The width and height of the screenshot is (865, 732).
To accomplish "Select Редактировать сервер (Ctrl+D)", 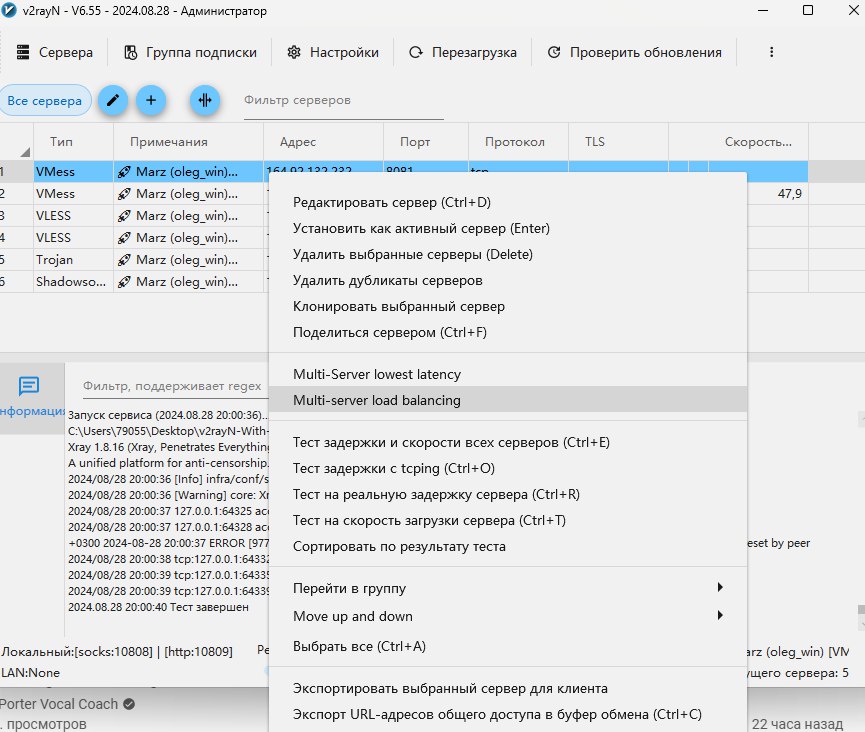I will point(392,202).
